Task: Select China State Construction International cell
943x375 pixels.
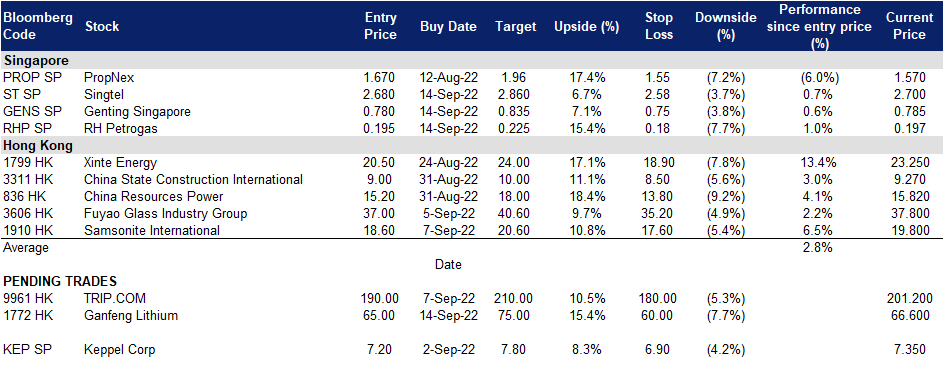Action: tap(193, 179)
